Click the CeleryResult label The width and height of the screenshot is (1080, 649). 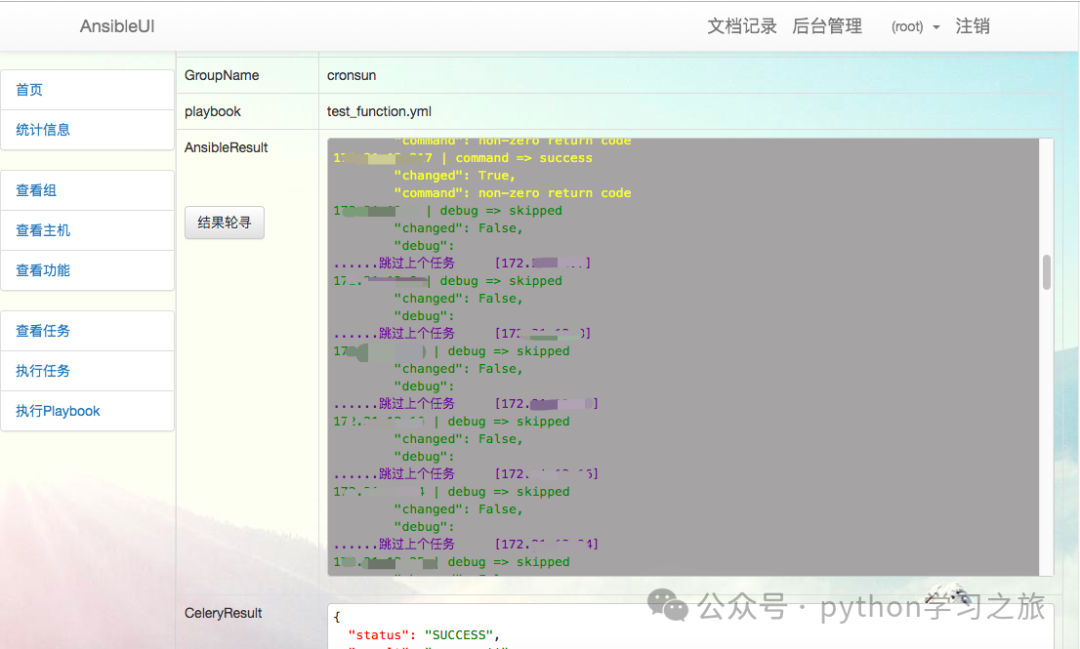[223, 613]
